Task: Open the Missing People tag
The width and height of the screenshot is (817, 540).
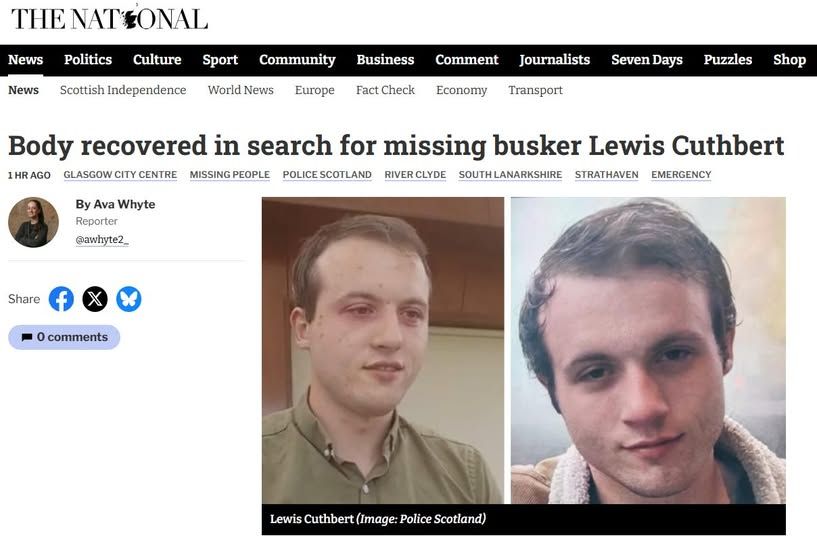Action: pos(230,175)
